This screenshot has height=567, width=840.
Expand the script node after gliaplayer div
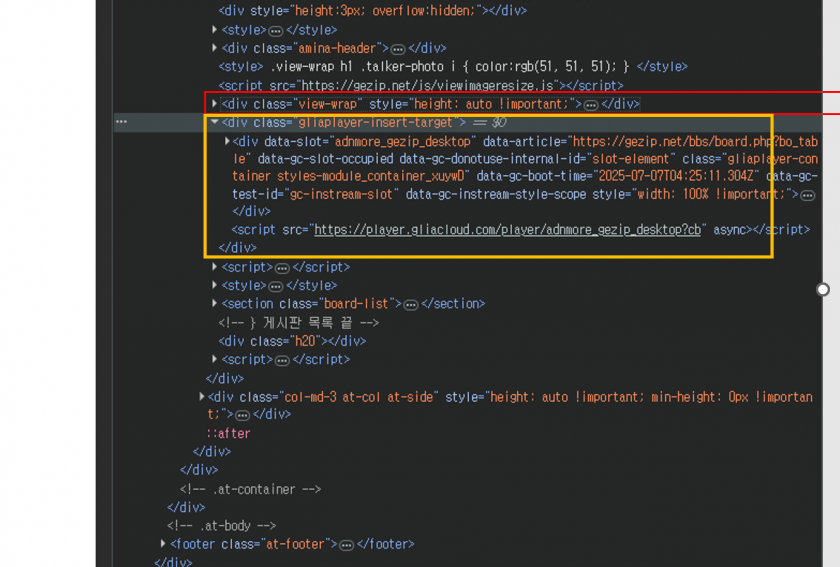pyautogui.click(x=214, y=266)
